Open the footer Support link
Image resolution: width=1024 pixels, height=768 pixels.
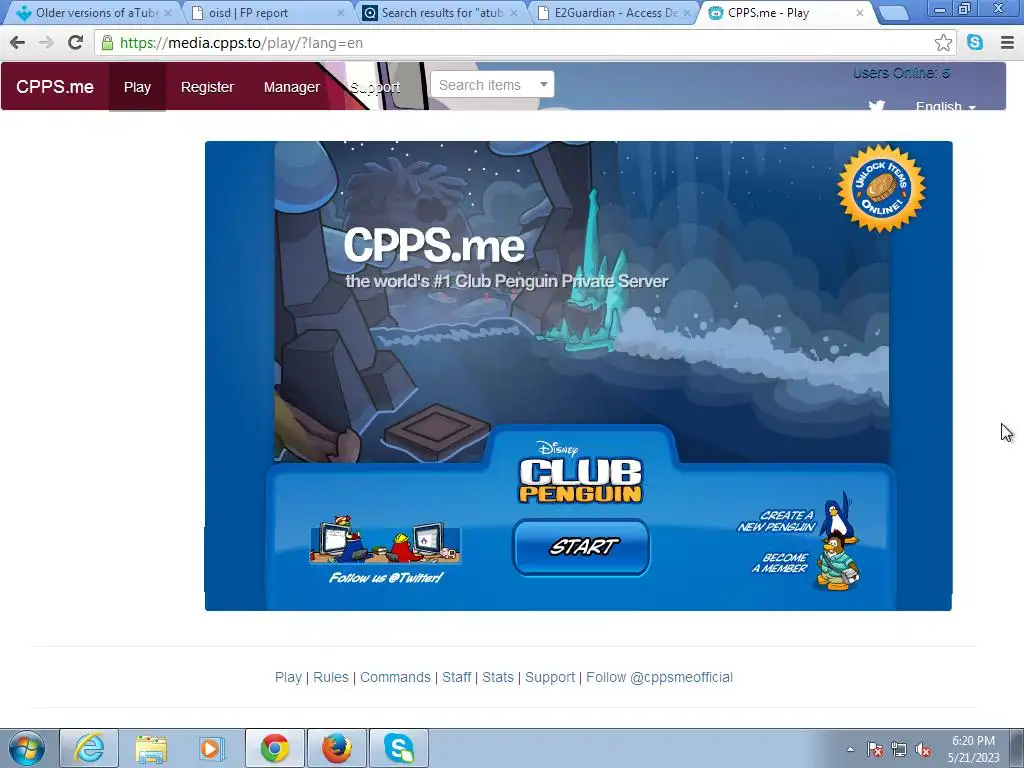[550, 677]
